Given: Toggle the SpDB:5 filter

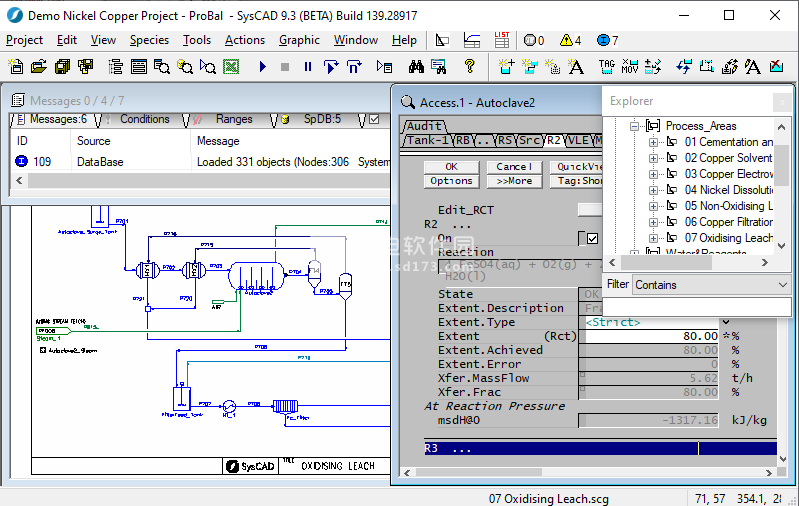Looking at the screenshot, I should (316, 119).
